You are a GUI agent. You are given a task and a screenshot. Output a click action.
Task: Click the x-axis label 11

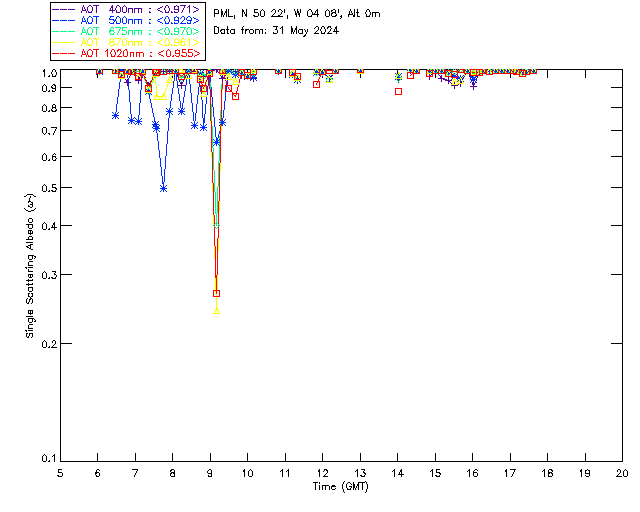click(x=285, y=473)
